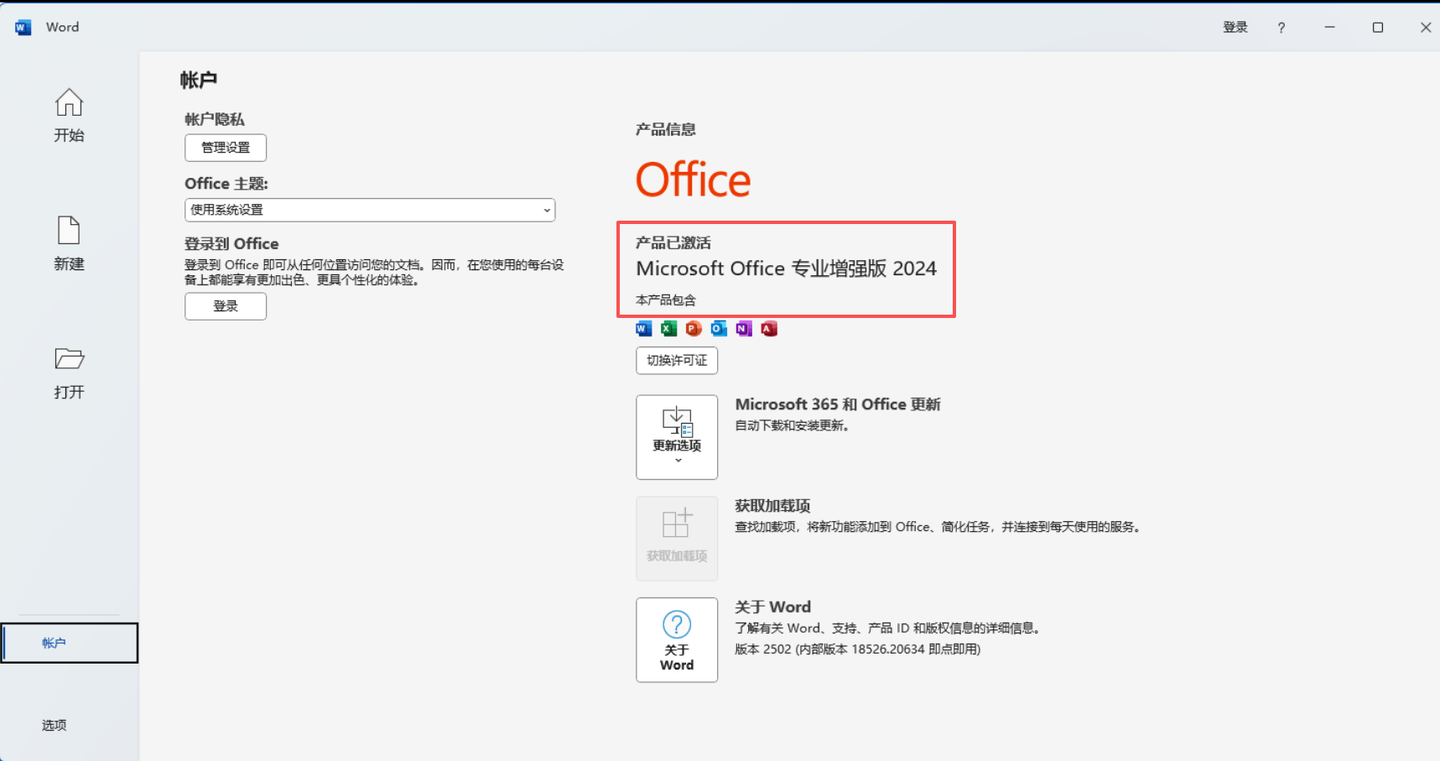Click Microsoft Office 专业增强版 2024 text

pos(786,268)
